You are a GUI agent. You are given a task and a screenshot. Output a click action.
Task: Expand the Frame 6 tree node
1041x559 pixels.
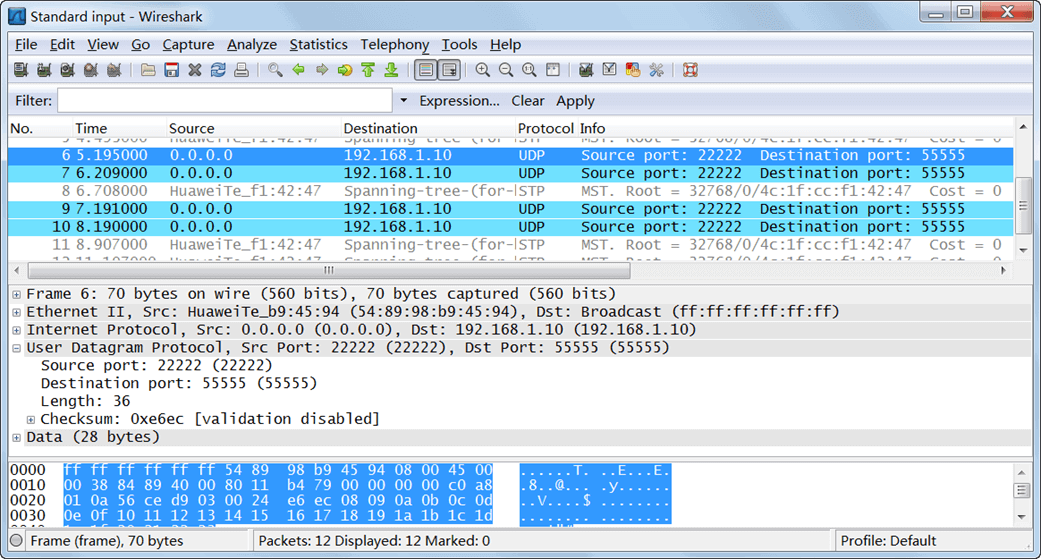click(17, 294)
